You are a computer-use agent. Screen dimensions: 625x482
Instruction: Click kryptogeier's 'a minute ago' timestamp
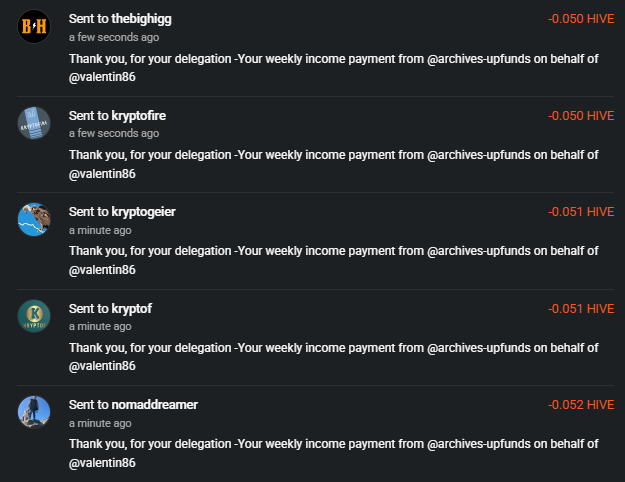(100, 230)
